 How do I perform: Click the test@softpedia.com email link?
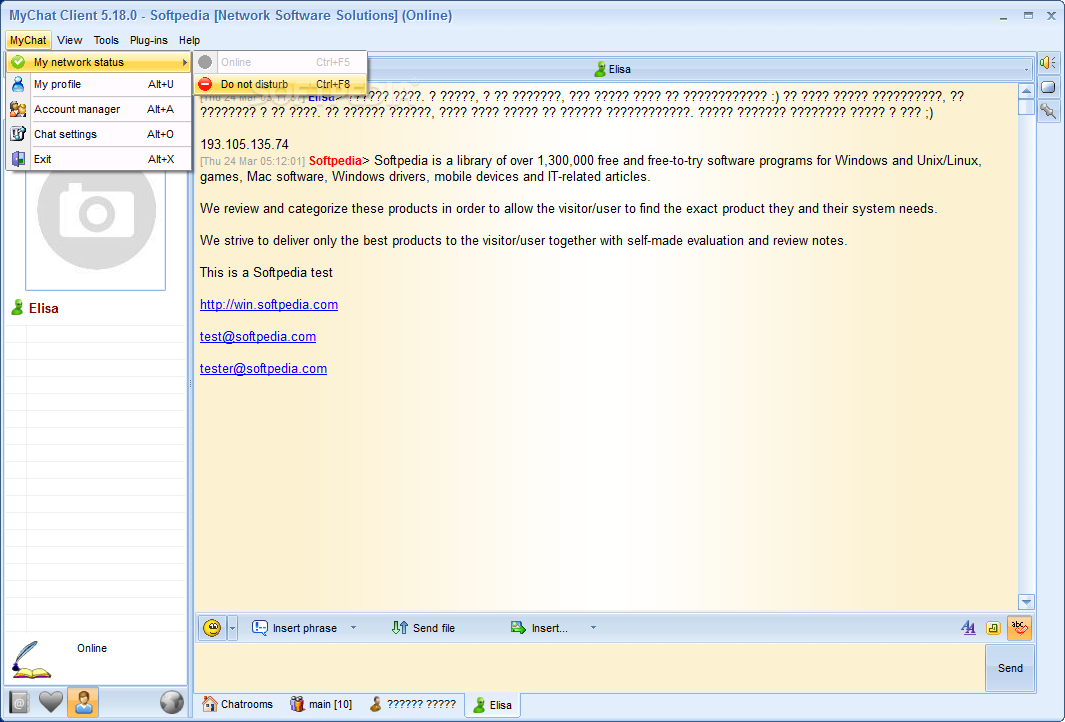pos(258,337)
